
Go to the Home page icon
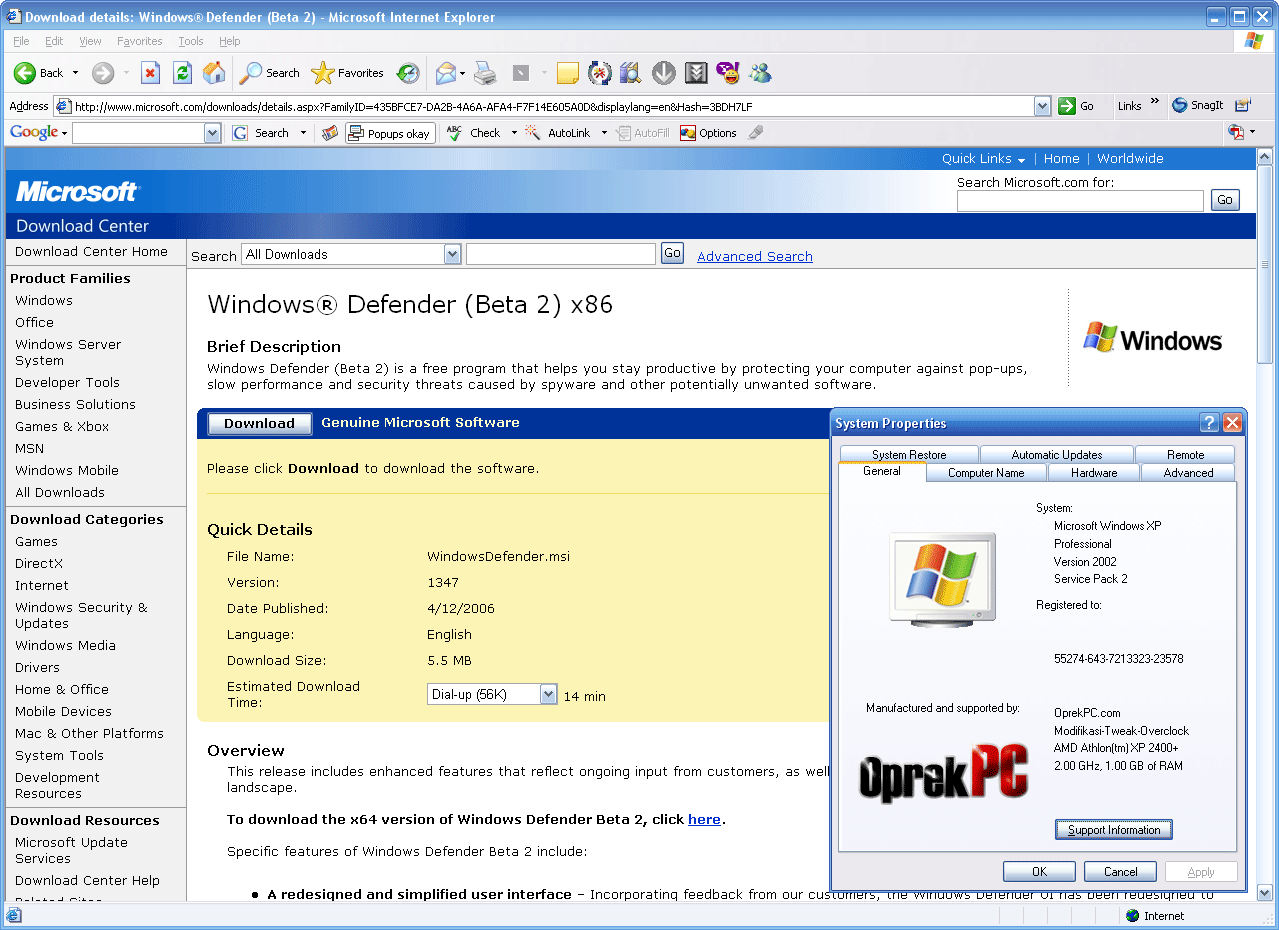coord(214,73)
